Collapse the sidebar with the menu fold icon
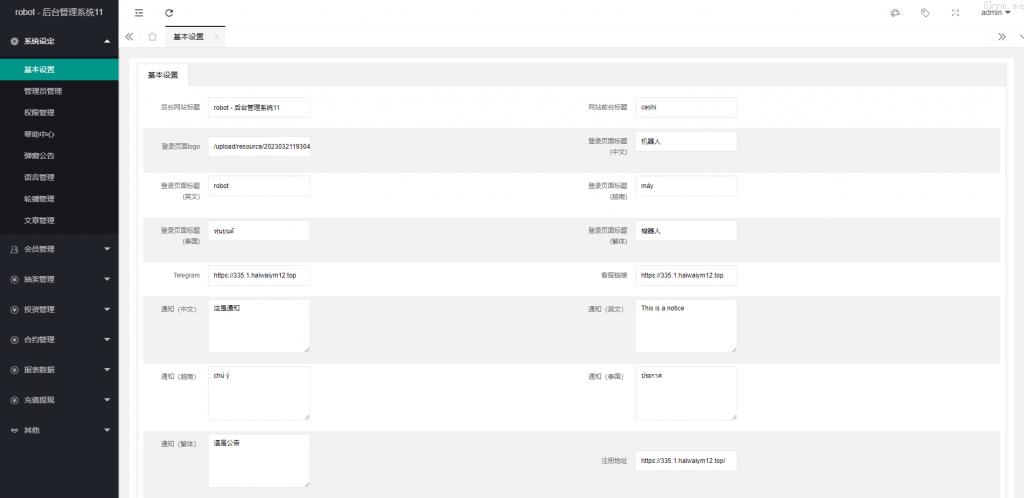The width and height of the screenshot is (1024, 498). (x=138, y=12)
